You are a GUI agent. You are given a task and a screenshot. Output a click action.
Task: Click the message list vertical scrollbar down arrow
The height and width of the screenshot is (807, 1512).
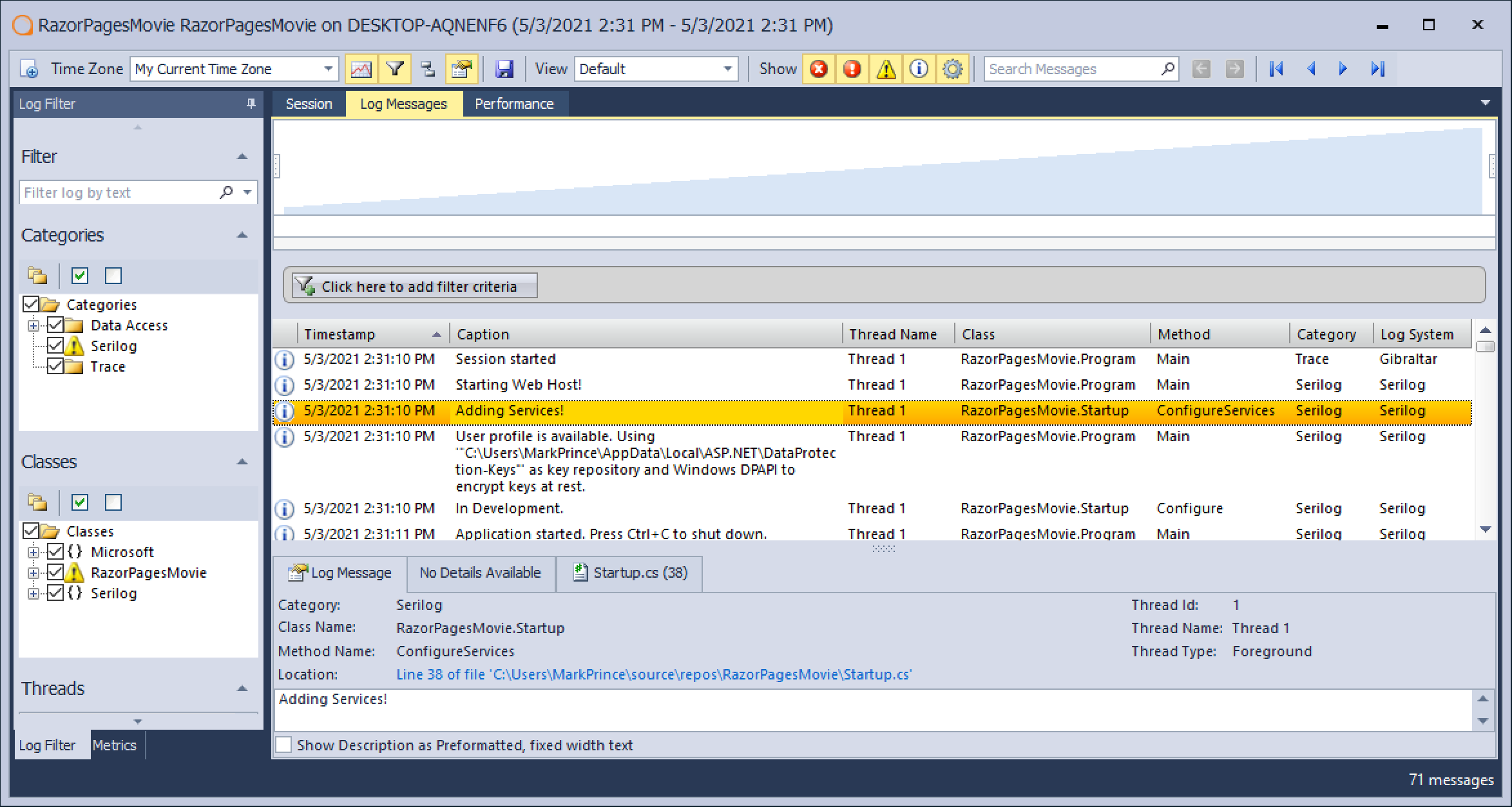point(1486,529)
